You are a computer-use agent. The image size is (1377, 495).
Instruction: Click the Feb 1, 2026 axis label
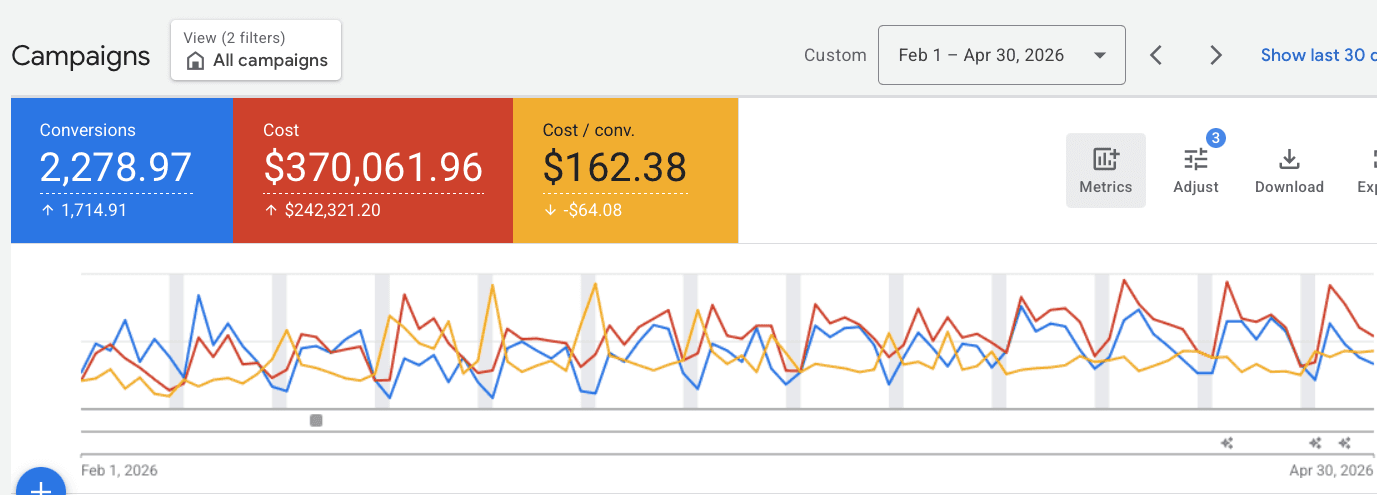[119, 470]
